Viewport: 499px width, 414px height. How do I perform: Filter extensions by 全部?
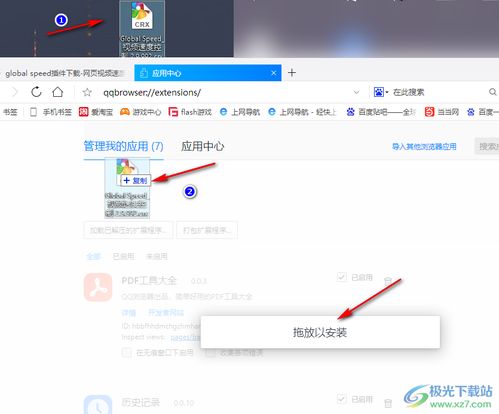point(93,256)
